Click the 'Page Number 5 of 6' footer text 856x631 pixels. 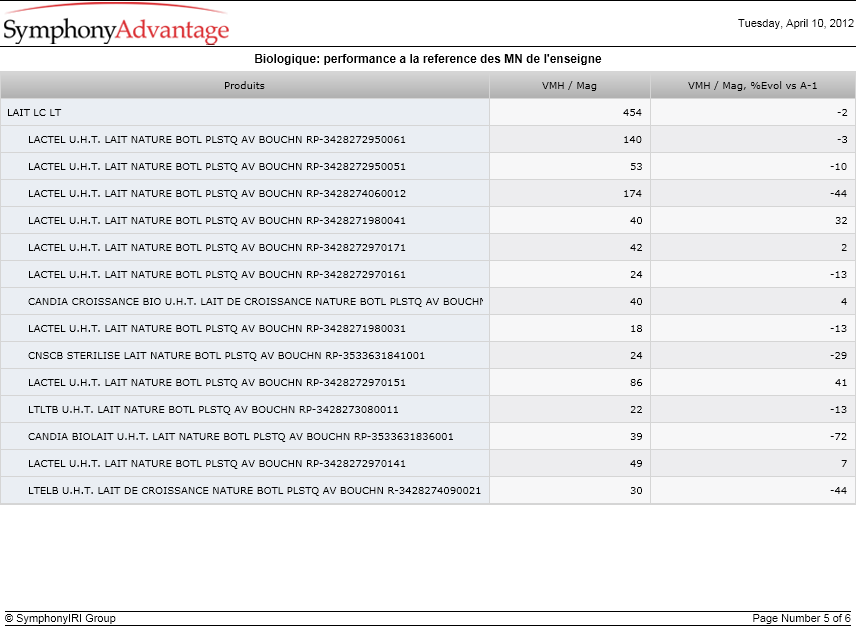coord(801,618)
